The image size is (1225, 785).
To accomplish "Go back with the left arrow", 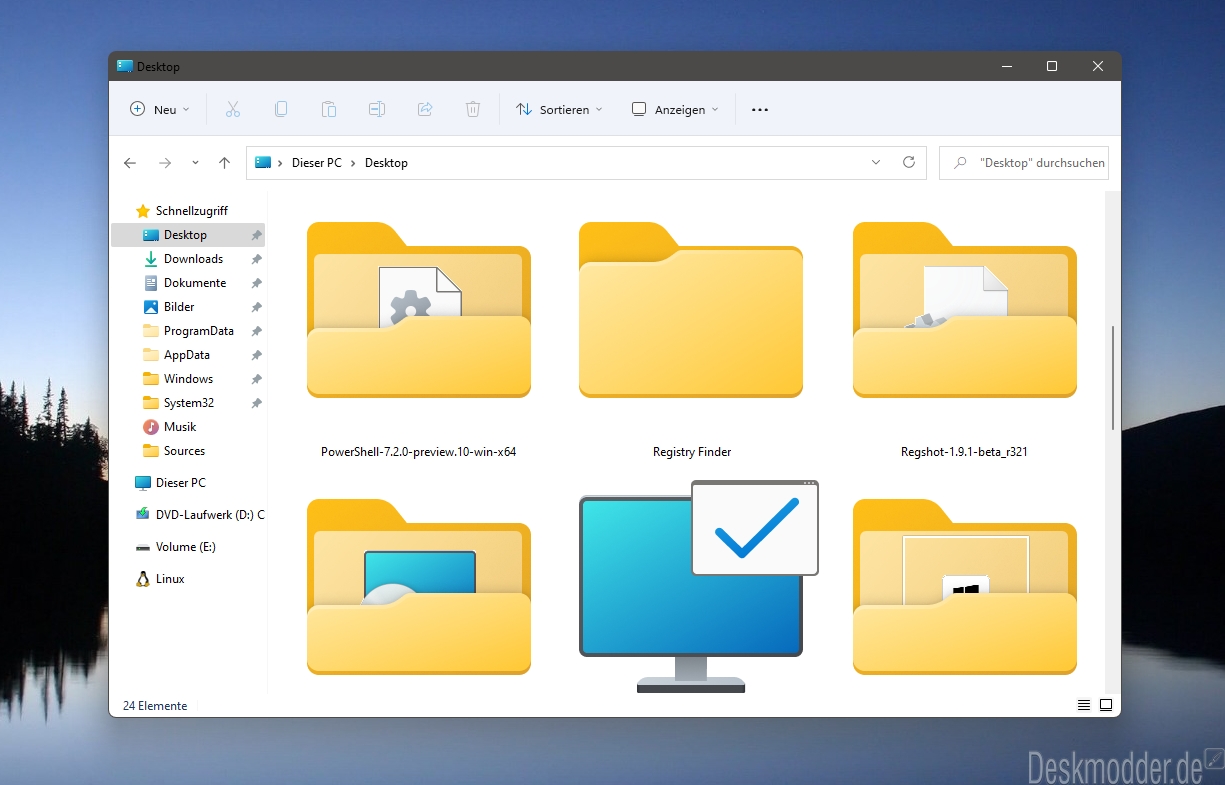I will (130, 163).
